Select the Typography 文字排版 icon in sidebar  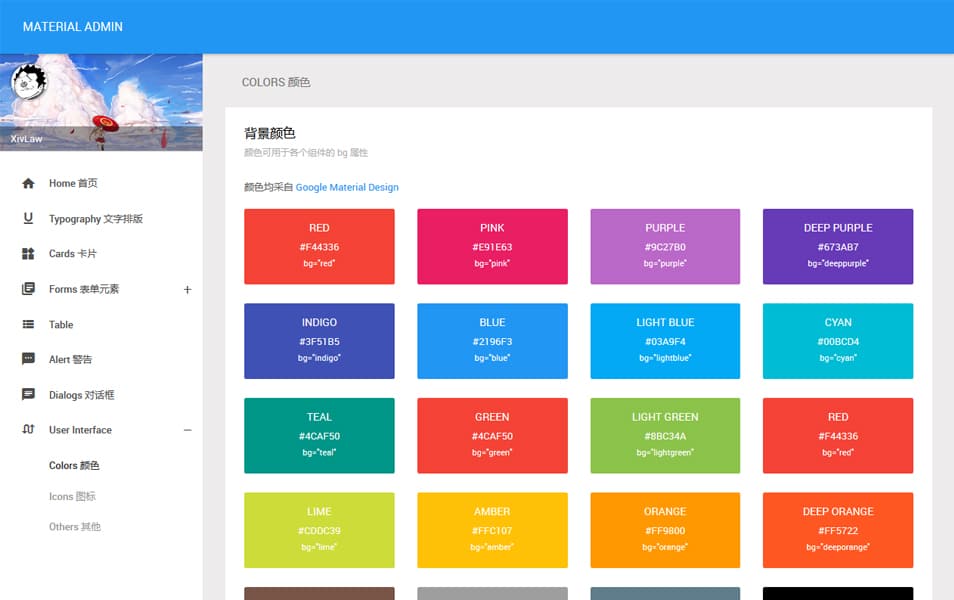click(28, 218)
